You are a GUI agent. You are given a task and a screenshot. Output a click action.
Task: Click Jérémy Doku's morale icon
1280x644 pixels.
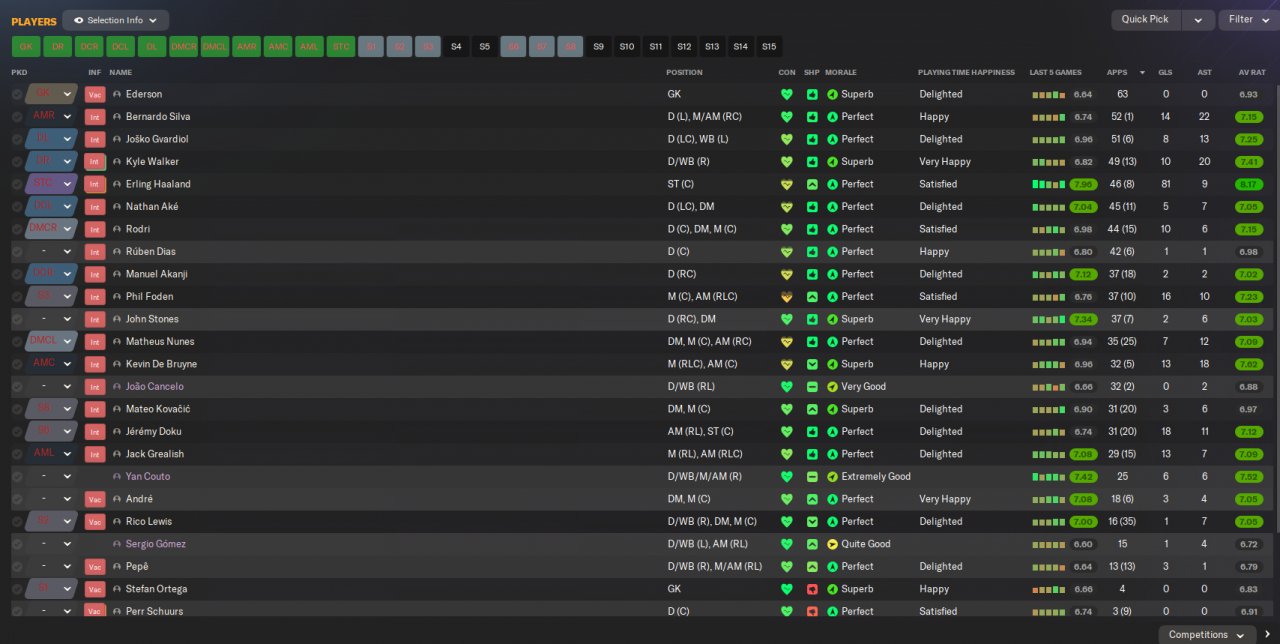tap(832, 432)
